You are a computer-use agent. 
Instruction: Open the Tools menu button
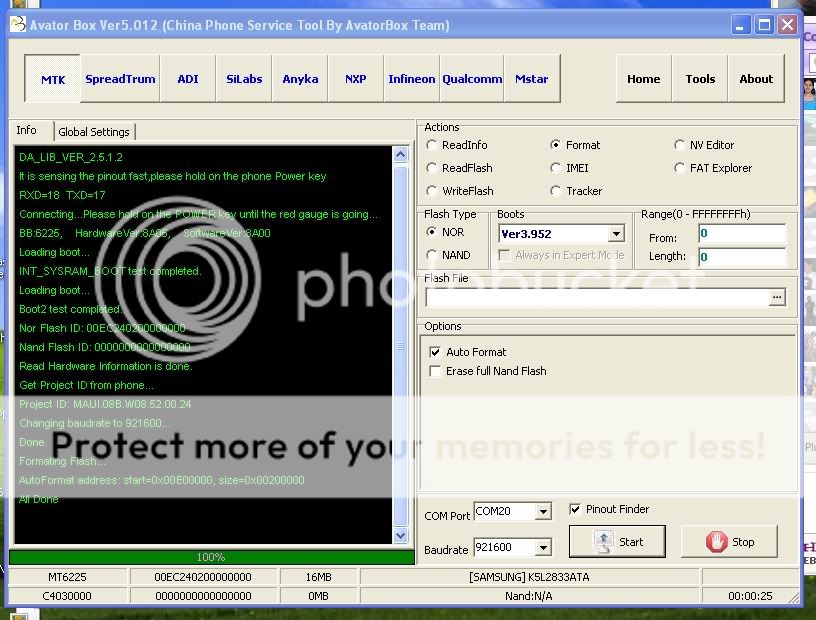click(700, 79)
